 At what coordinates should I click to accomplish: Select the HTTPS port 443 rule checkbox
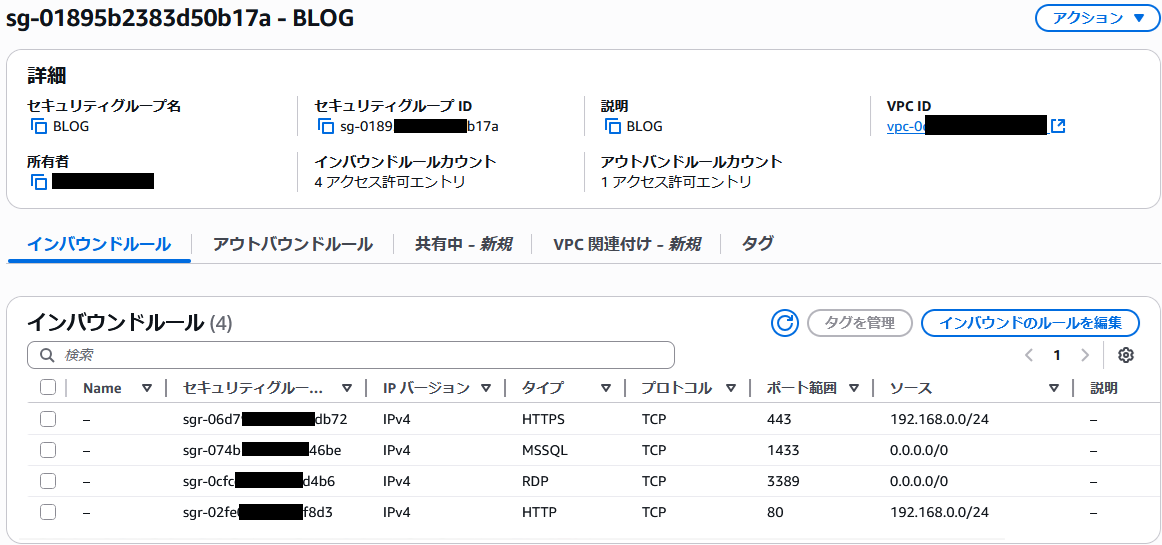[x=48, y=419]
